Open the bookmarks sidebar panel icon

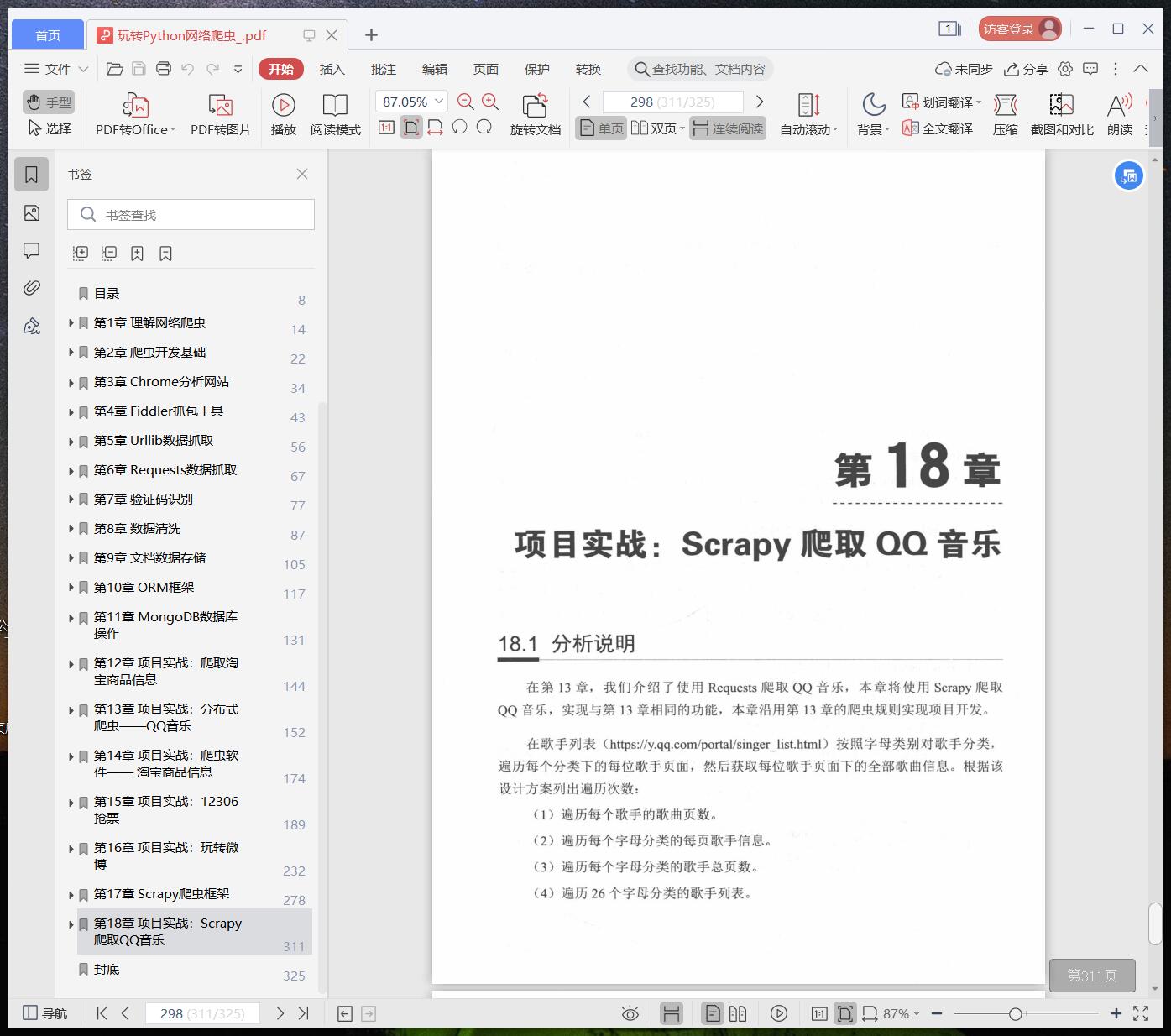(x=32, y=174)
